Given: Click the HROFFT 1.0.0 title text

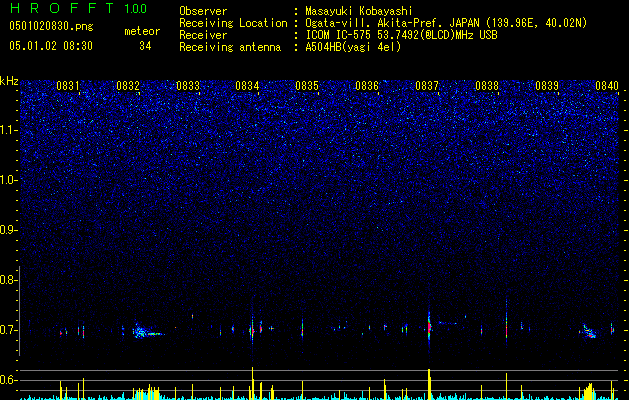Looking at the screenshot, I should [x=78, y=8].
